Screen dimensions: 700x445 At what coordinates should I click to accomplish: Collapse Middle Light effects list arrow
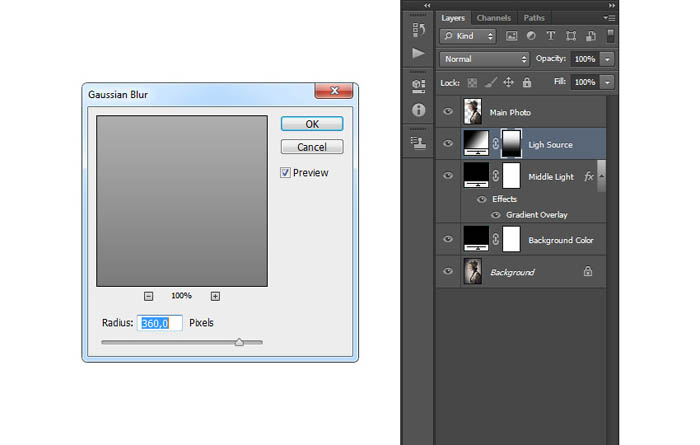(601, 176)
